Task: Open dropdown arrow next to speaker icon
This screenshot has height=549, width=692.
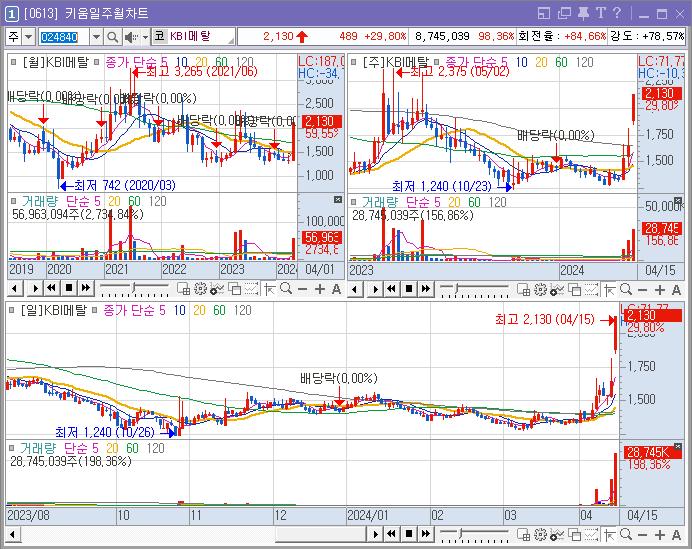Action: [146, 37]
